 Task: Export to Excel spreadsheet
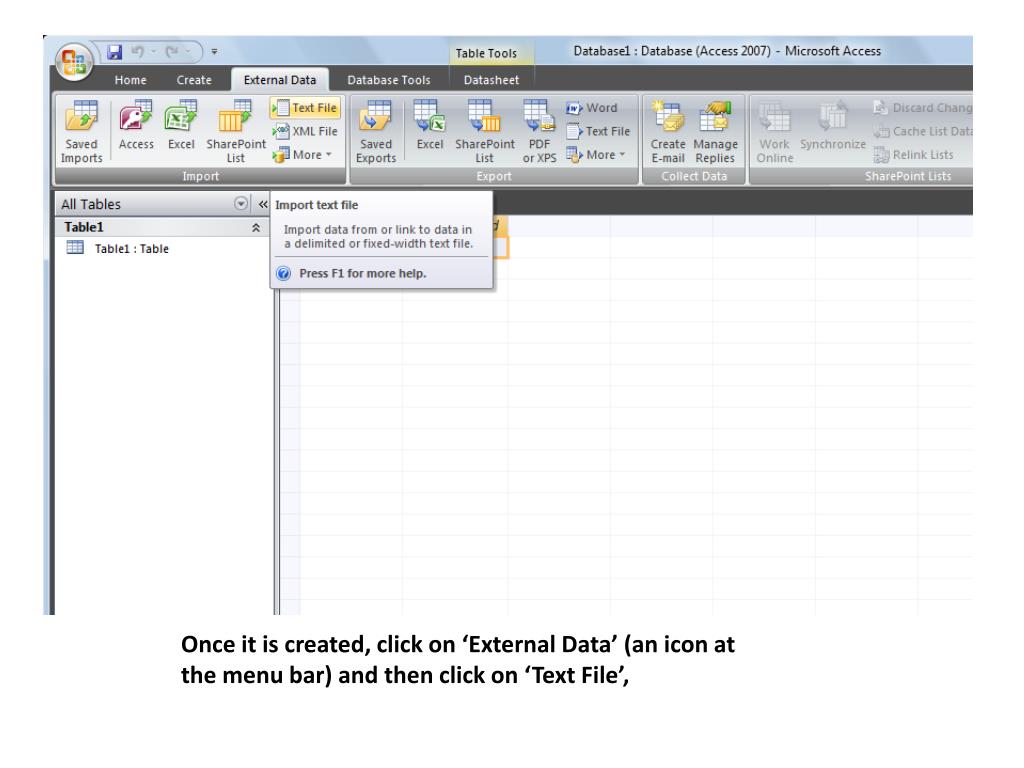click(x=430, y=127)
